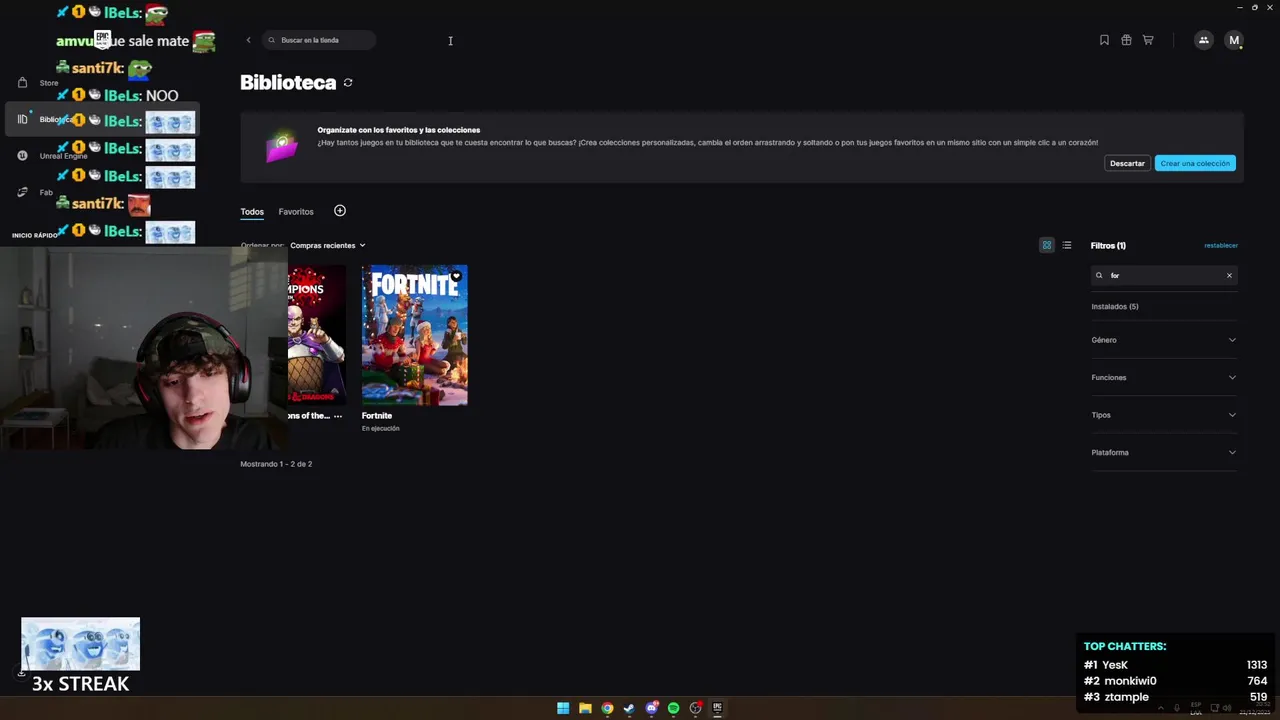Click the 'Filtros (1)' heading
1280x720 pixels.
click(1108, 246)
